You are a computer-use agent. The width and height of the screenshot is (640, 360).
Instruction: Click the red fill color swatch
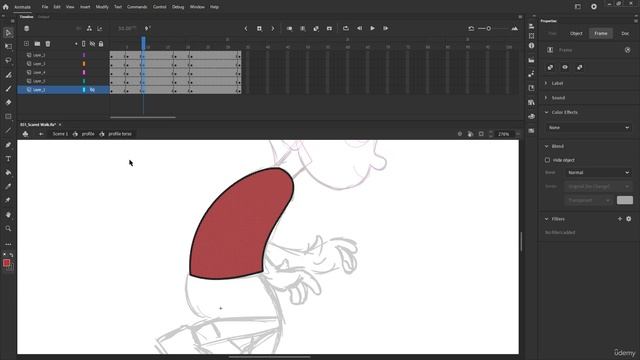[x=7, y=263]
